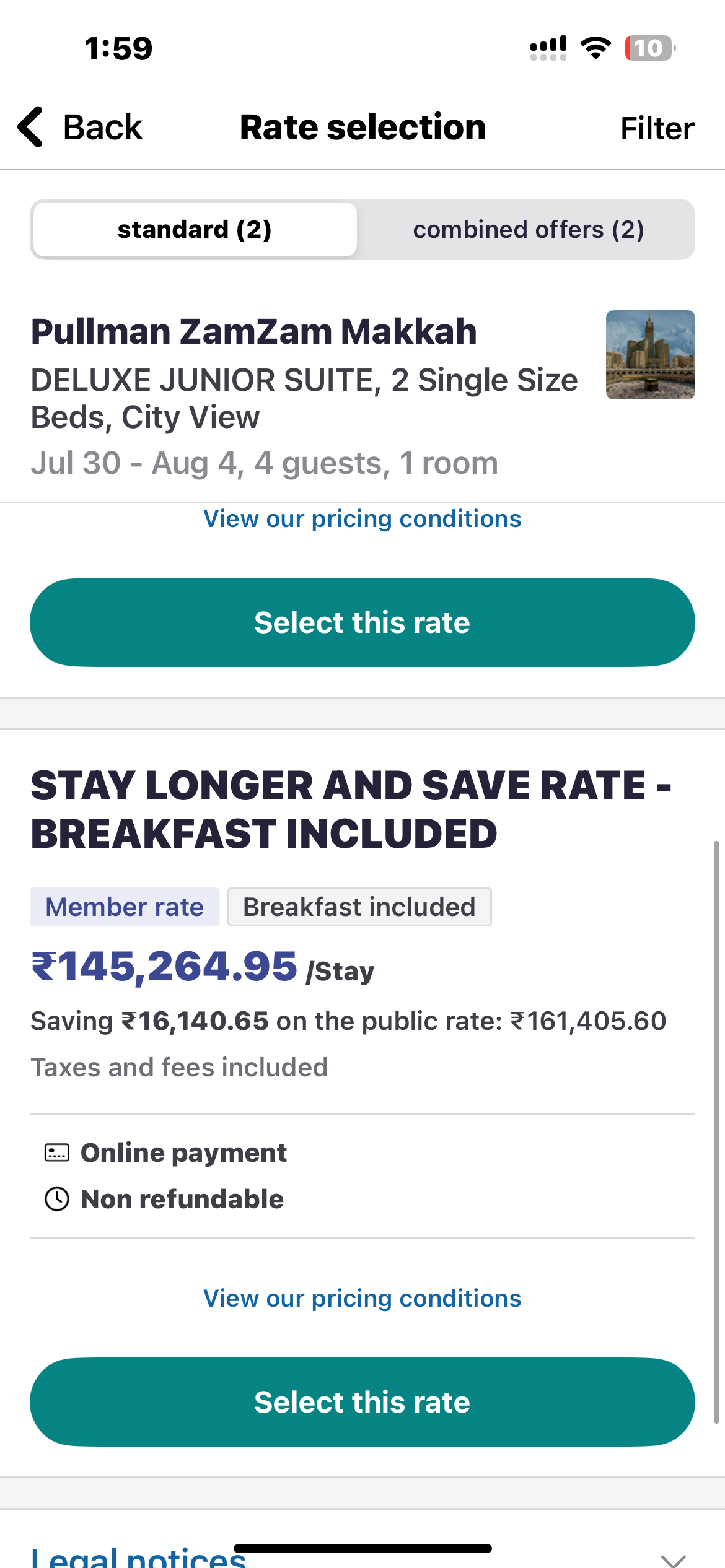Switch to the standard (2) tab

(195, 230)
